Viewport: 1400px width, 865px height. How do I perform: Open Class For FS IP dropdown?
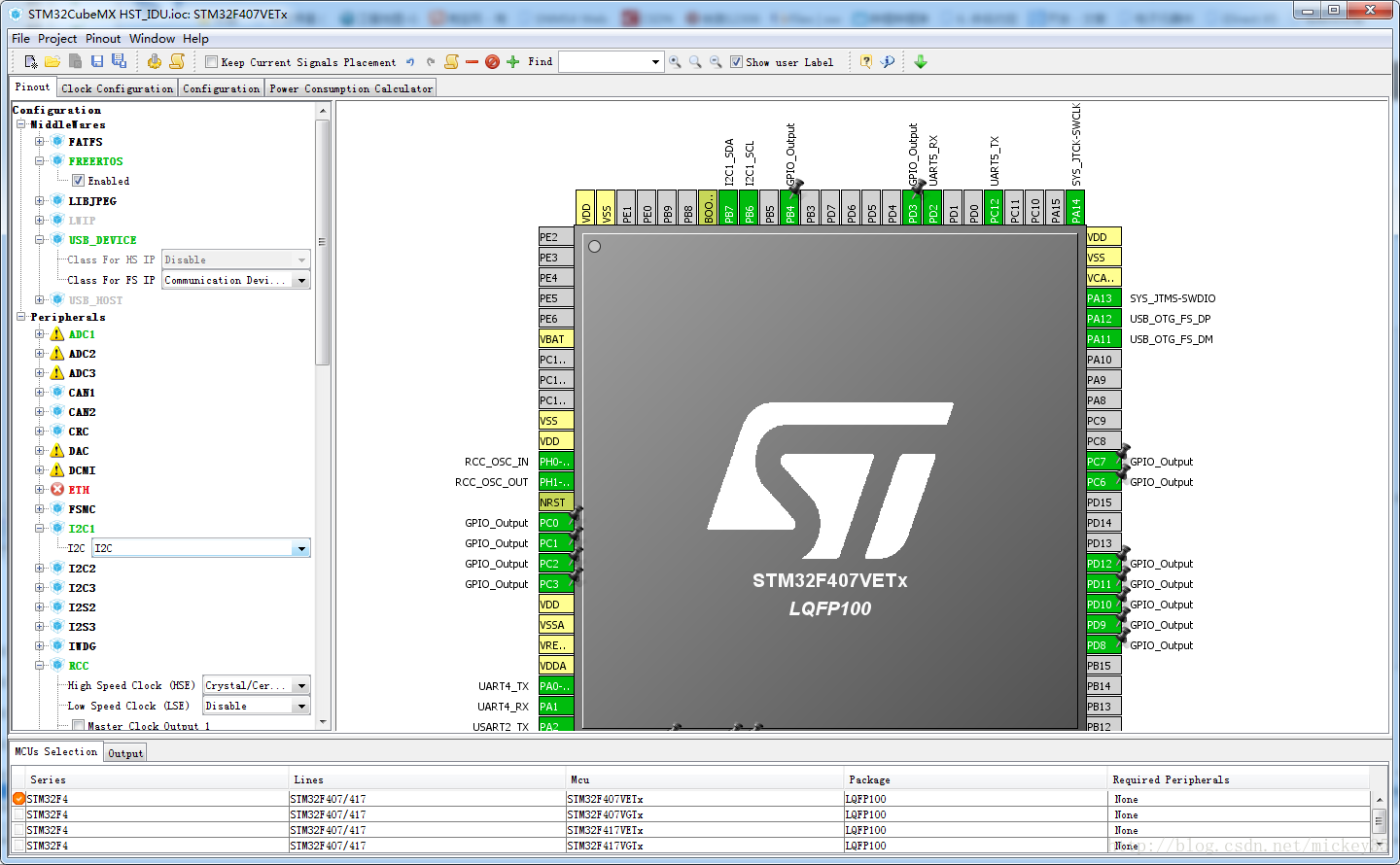coord(301,280)
